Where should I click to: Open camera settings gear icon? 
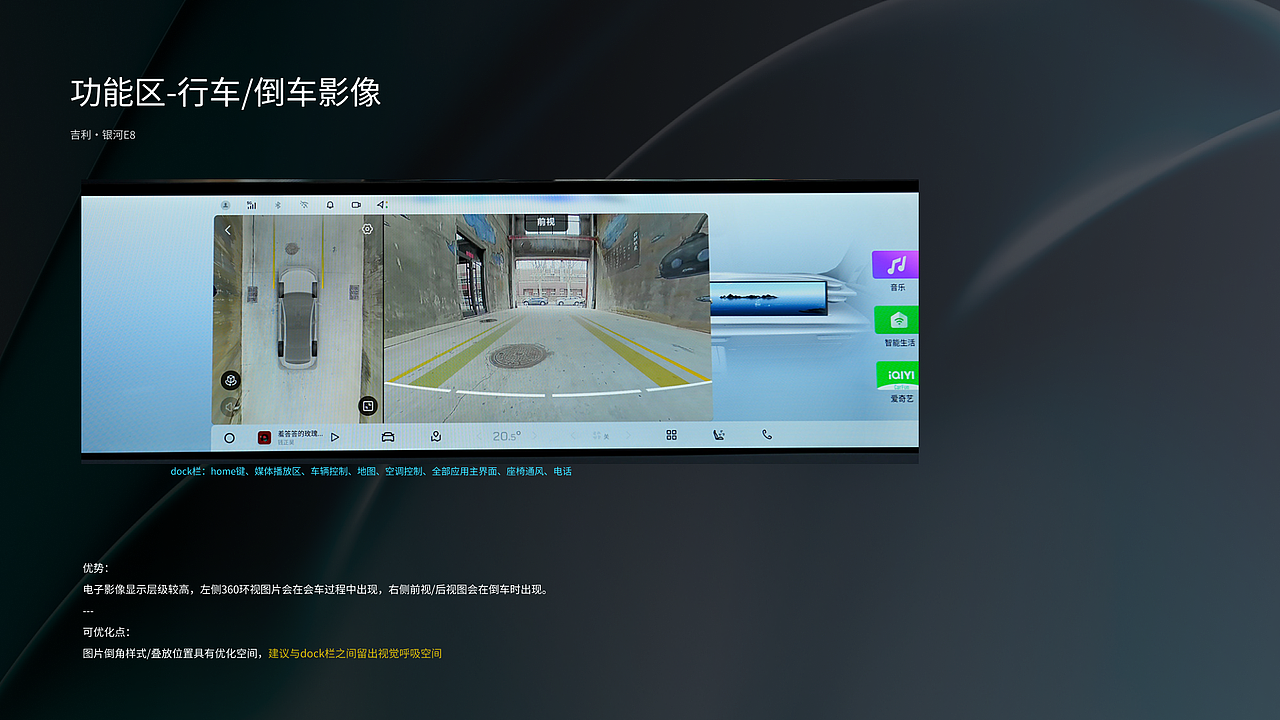(367, 229)
